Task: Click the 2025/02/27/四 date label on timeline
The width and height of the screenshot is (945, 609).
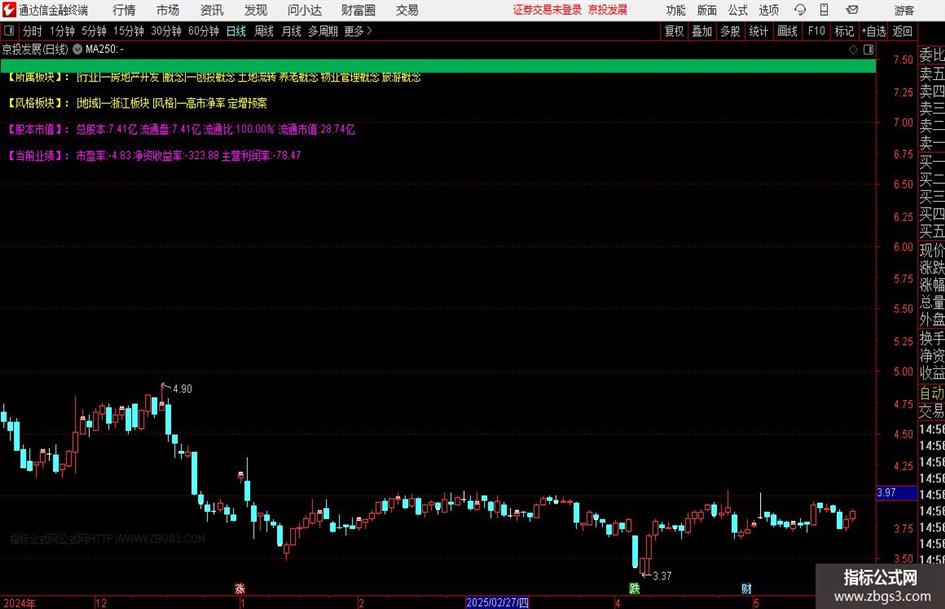Action: (x=497, y=602)
